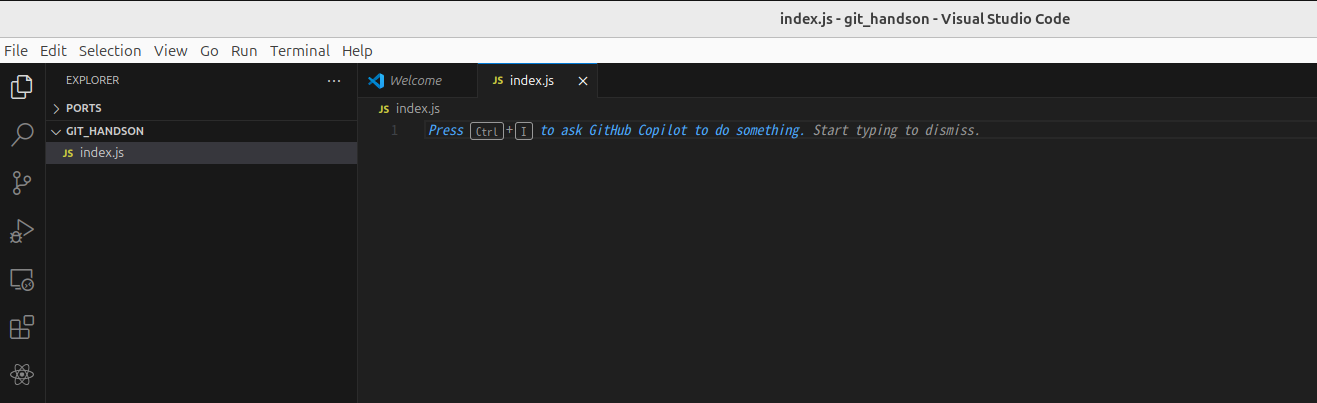Open the React atom icon view
The width and height of the screenshot is (1317, 403).
[x=22, y=376]
